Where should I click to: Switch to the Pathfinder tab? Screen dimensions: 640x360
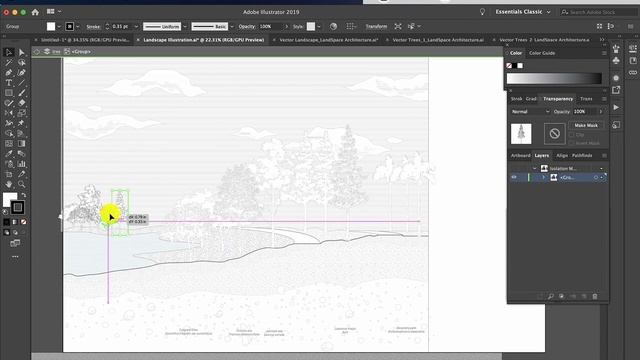pyautogui.click(x=582, y=156)
